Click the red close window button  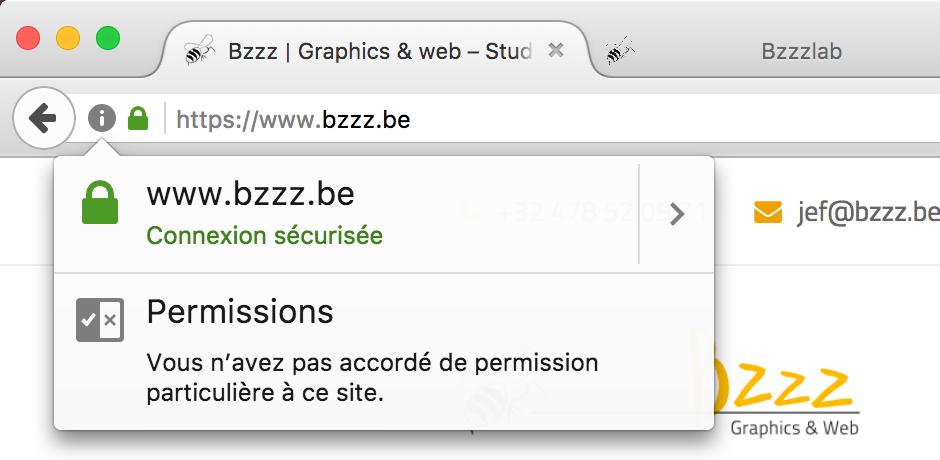(28, 38)
